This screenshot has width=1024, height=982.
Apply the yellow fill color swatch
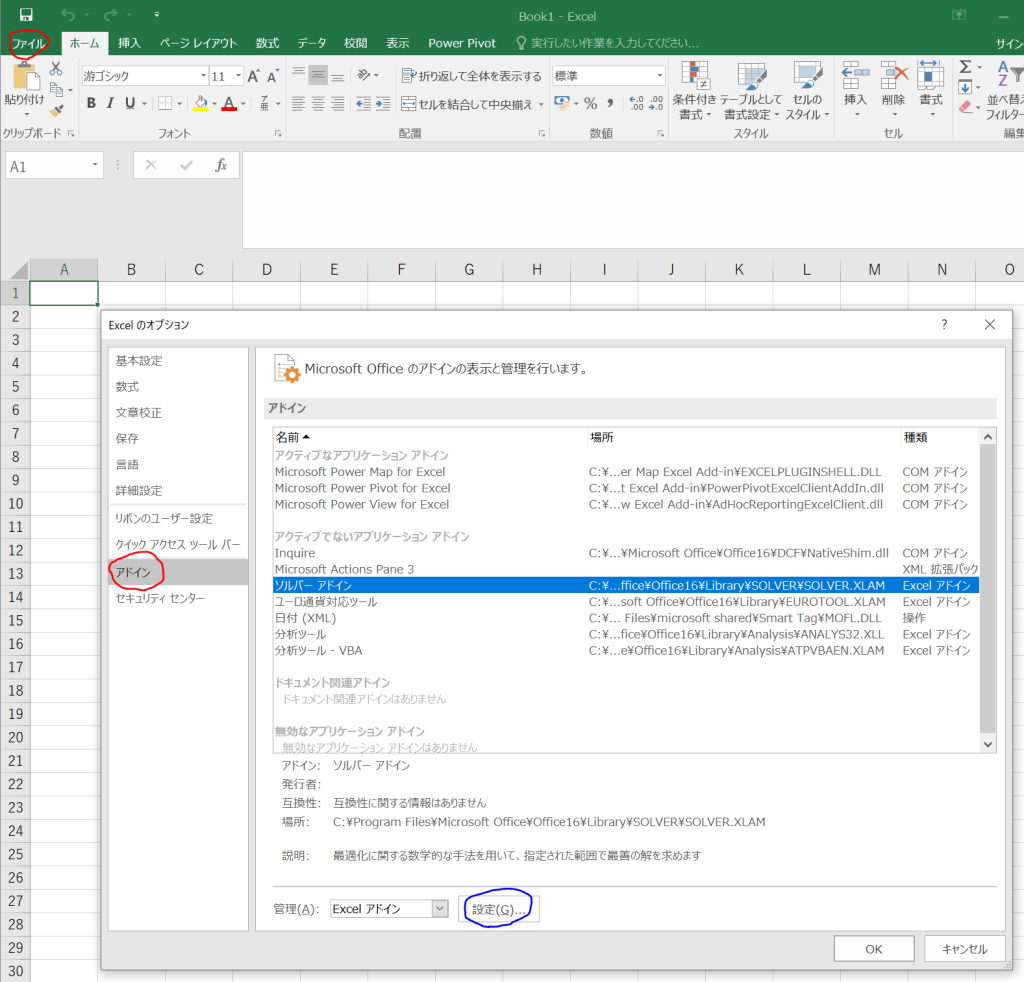(x=200, y=104)
